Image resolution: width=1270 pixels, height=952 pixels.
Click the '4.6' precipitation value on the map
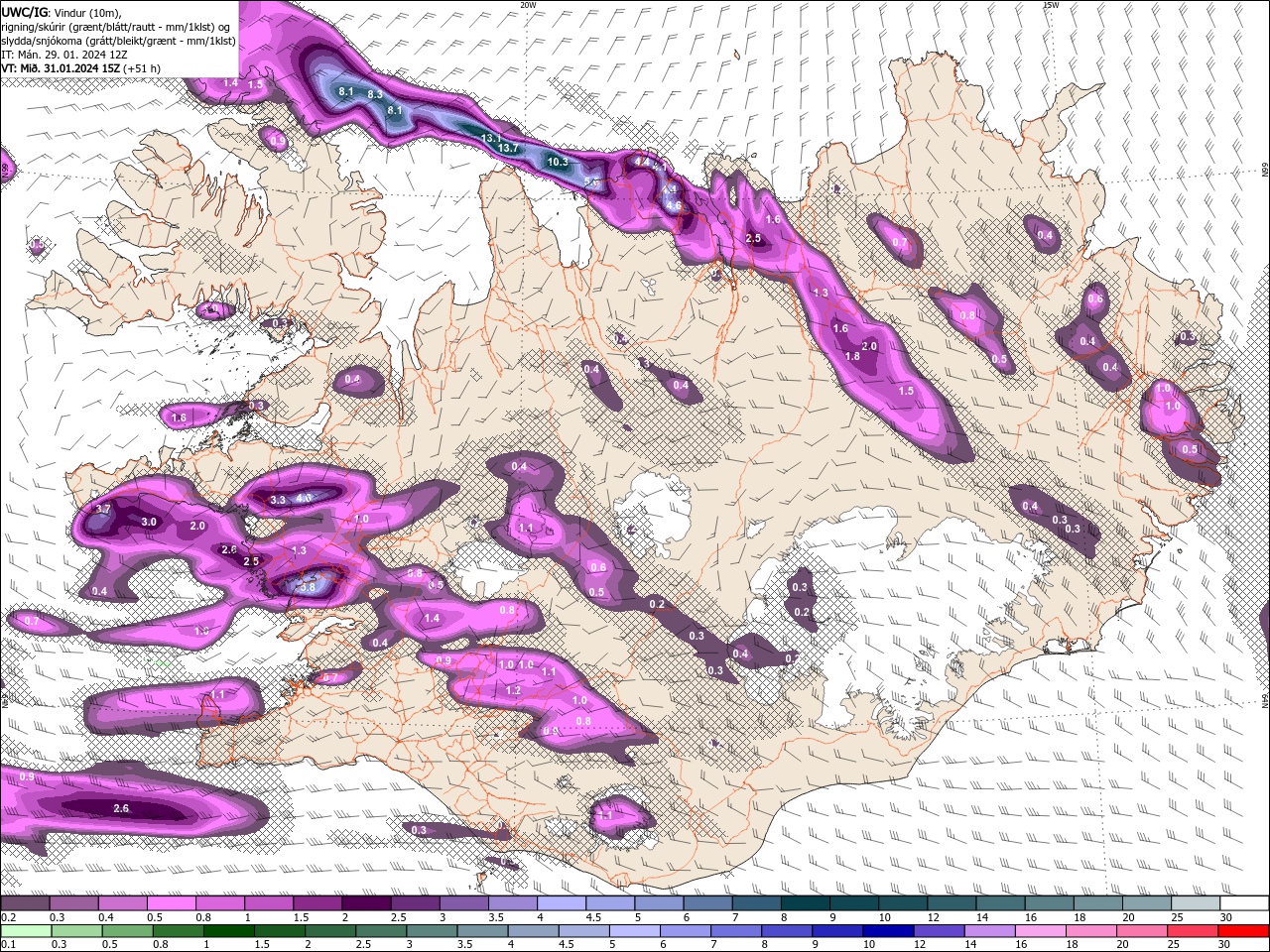point(674,206)
